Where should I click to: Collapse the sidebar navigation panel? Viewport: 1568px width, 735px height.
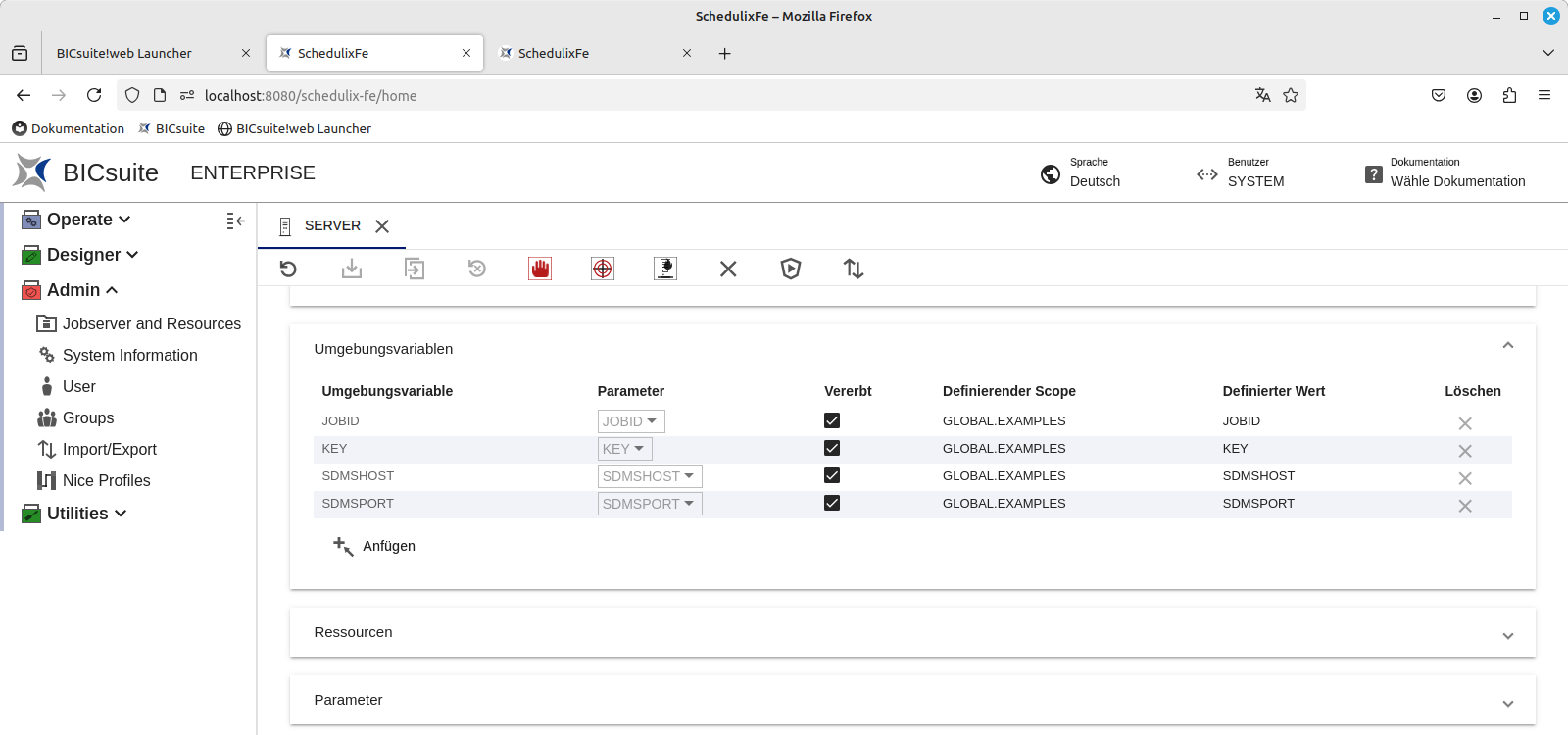(235, 220)
